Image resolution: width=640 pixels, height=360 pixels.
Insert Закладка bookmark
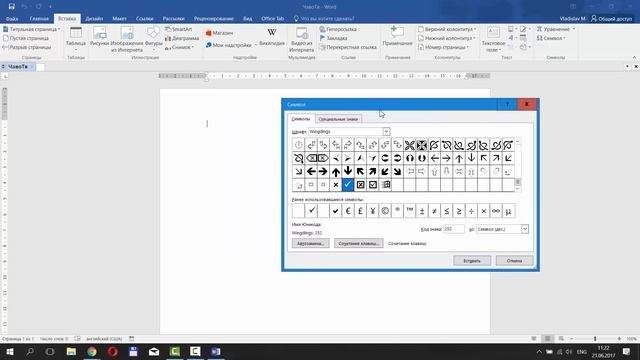click(333, 38)
